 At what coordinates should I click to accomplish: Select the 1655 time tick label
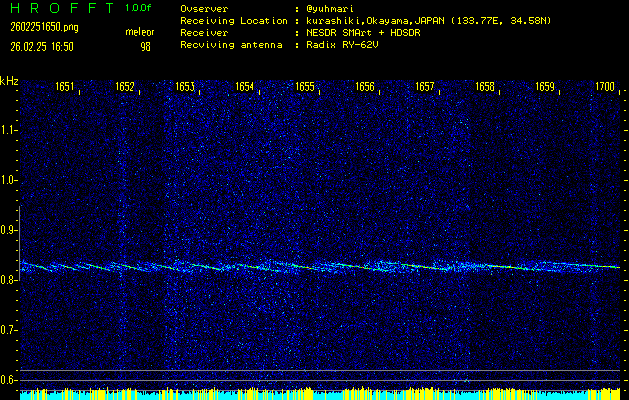coord(304,87)
